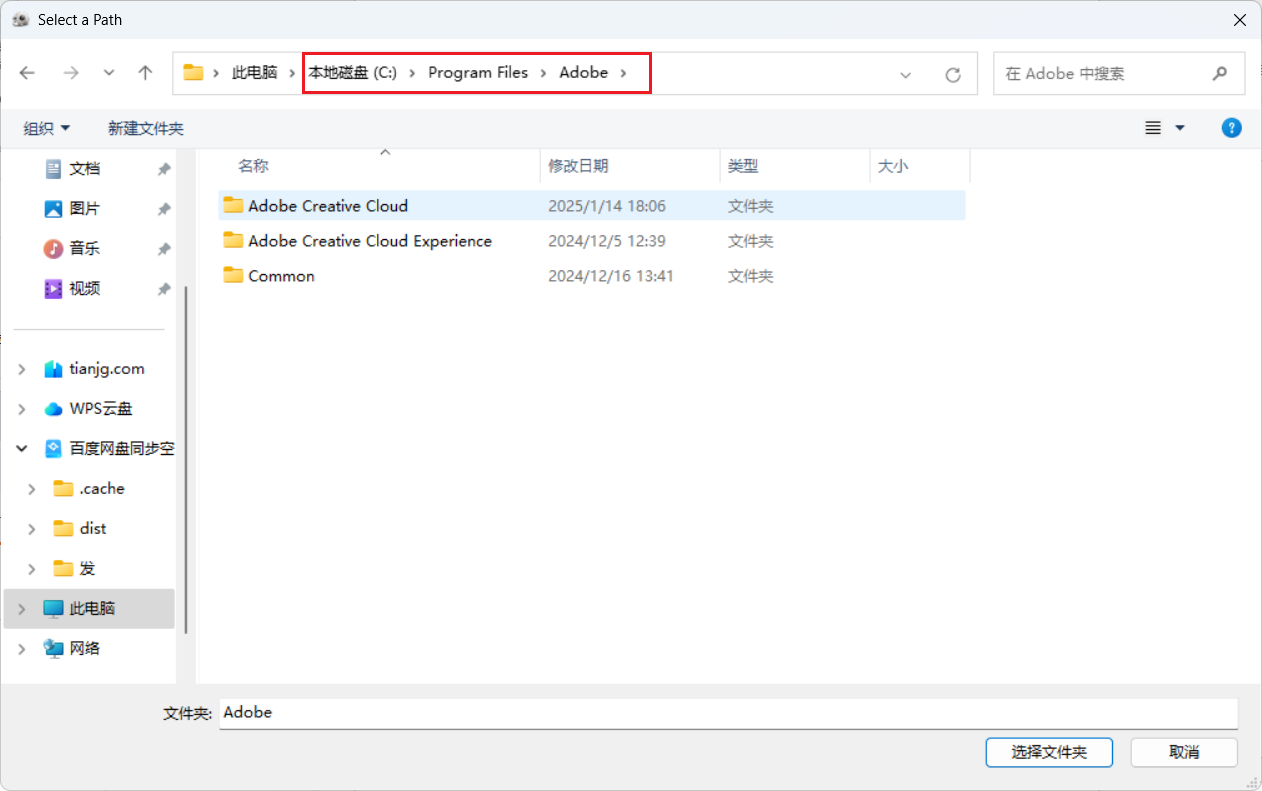
Task: Select 此电脑 in navigation pane
Action: [x=92, y=609]
